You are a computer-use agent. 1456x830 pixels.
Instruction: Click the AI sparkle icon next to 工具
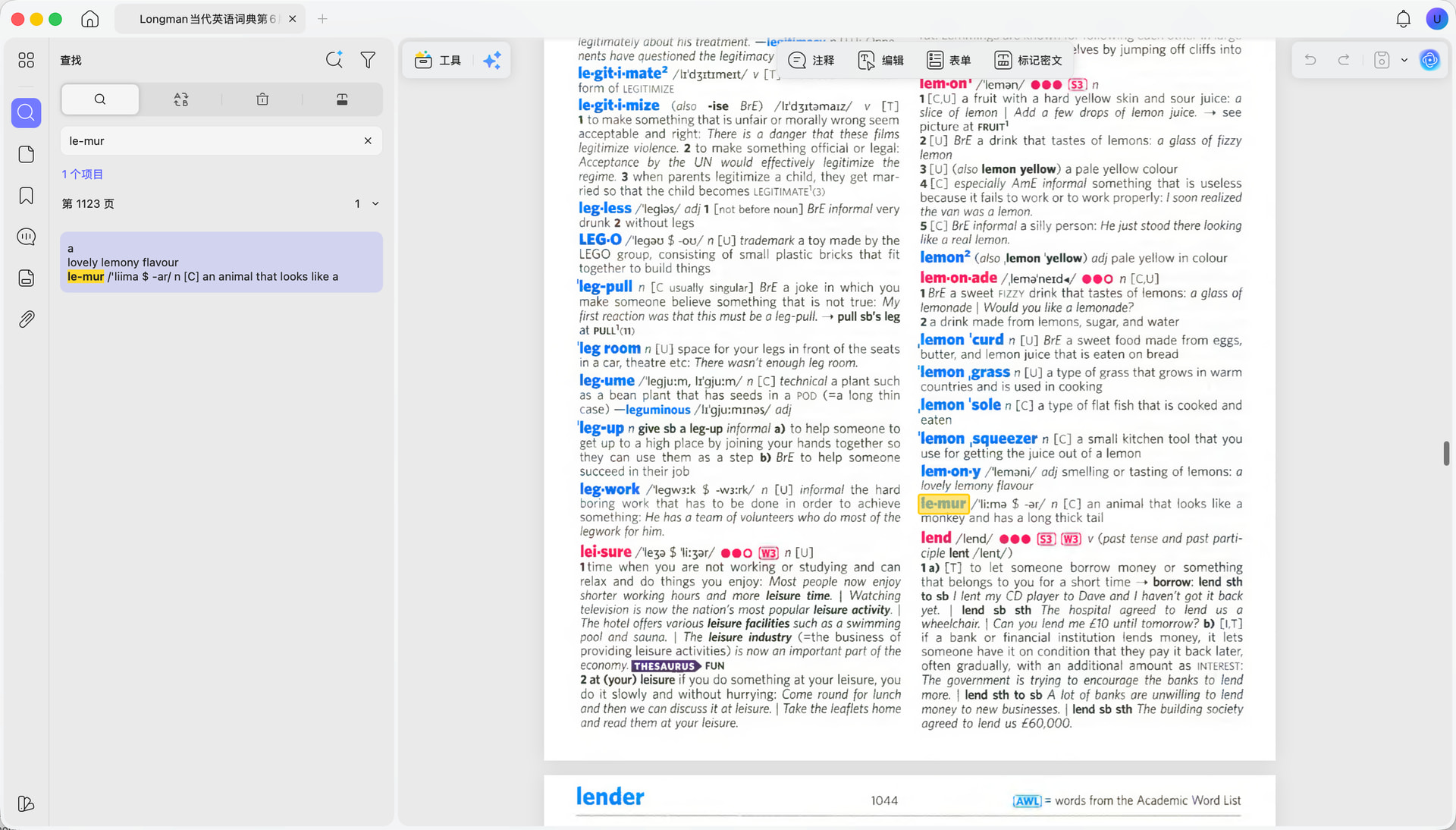492,60
